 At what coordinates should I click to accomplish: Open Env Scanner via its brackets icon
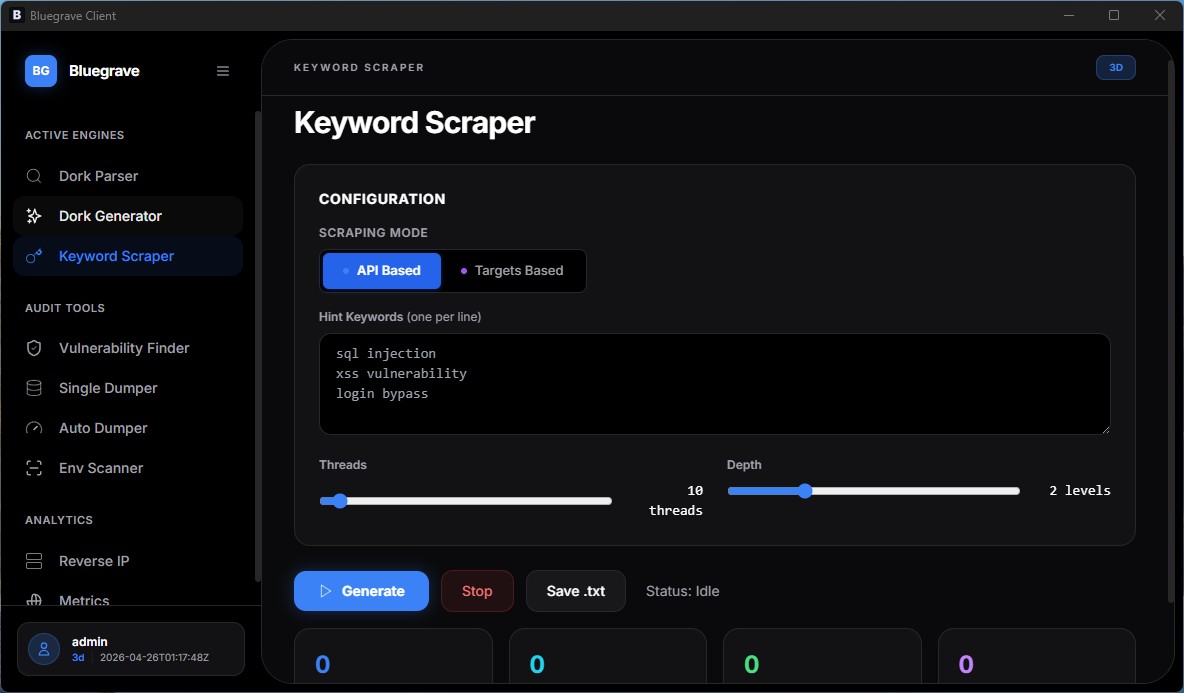pos(34,468)
